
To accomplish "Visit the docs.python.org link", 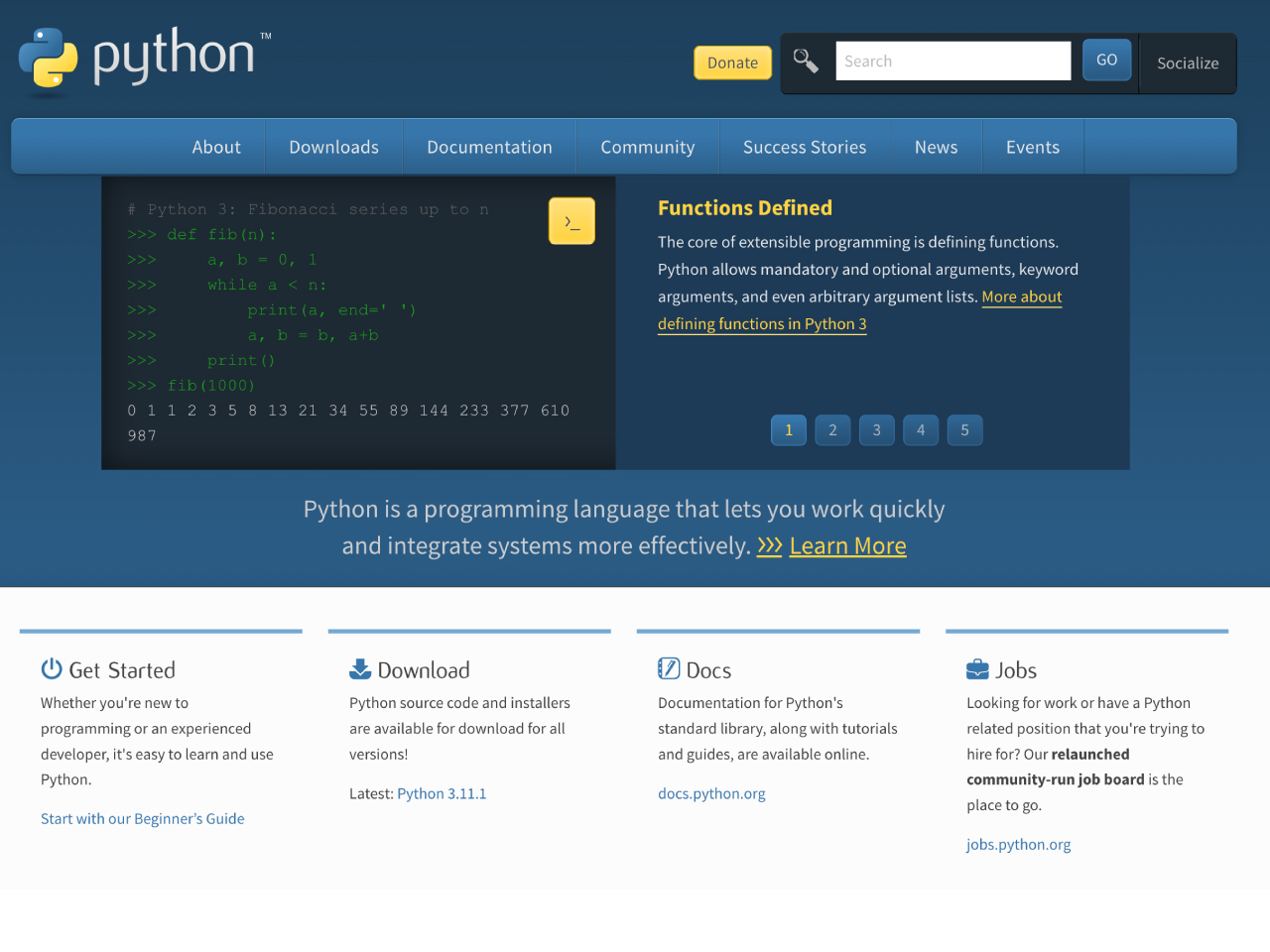I will tap(711, 794).
